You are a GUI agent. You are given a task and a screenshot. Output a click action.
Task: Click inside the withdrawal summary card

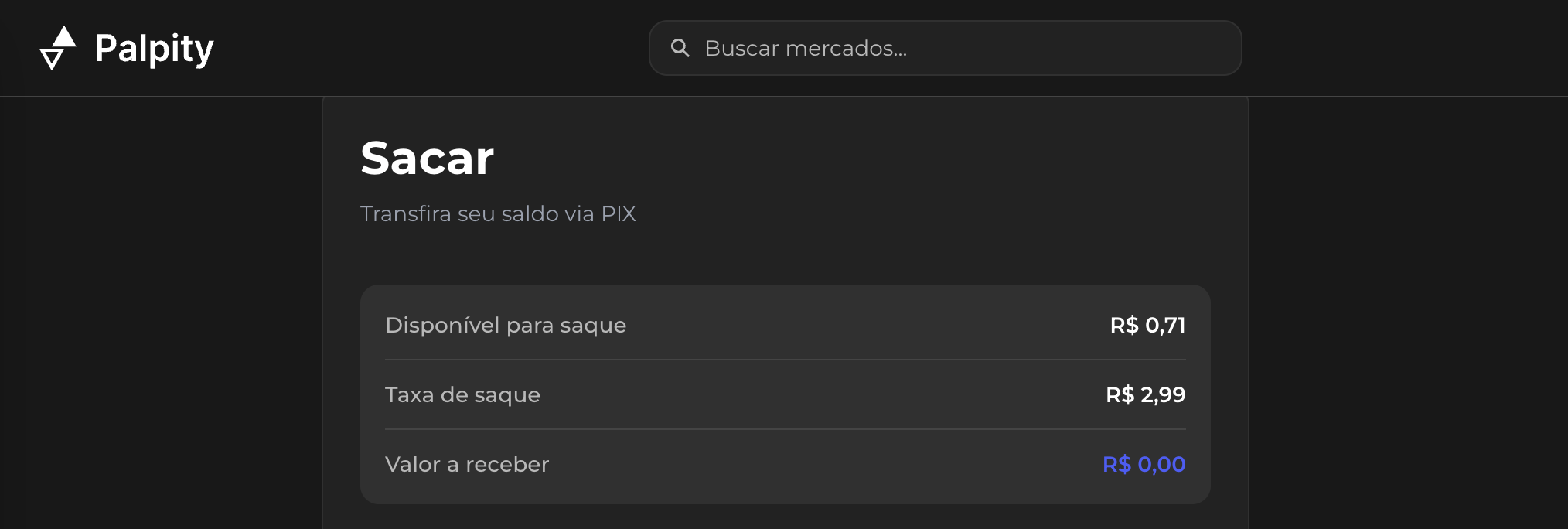tap(785, 394)
